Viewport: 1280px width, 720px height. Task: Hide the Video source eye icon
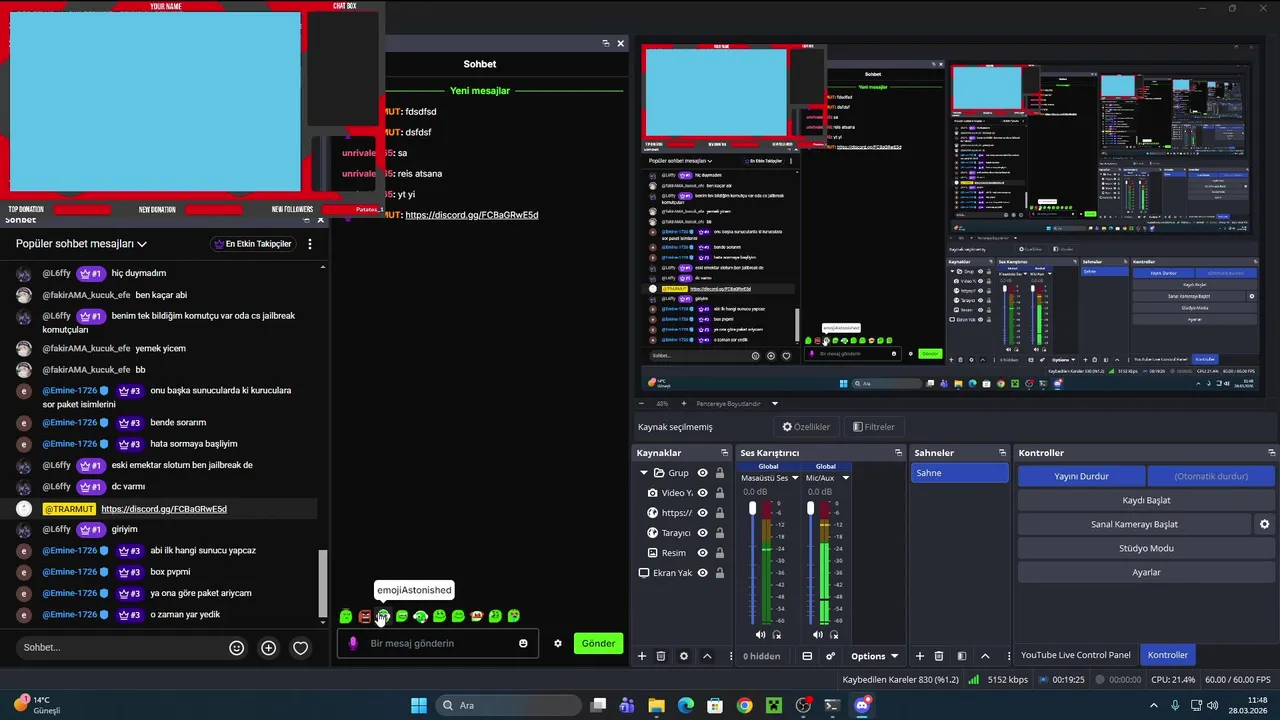(x=703, y=493)
